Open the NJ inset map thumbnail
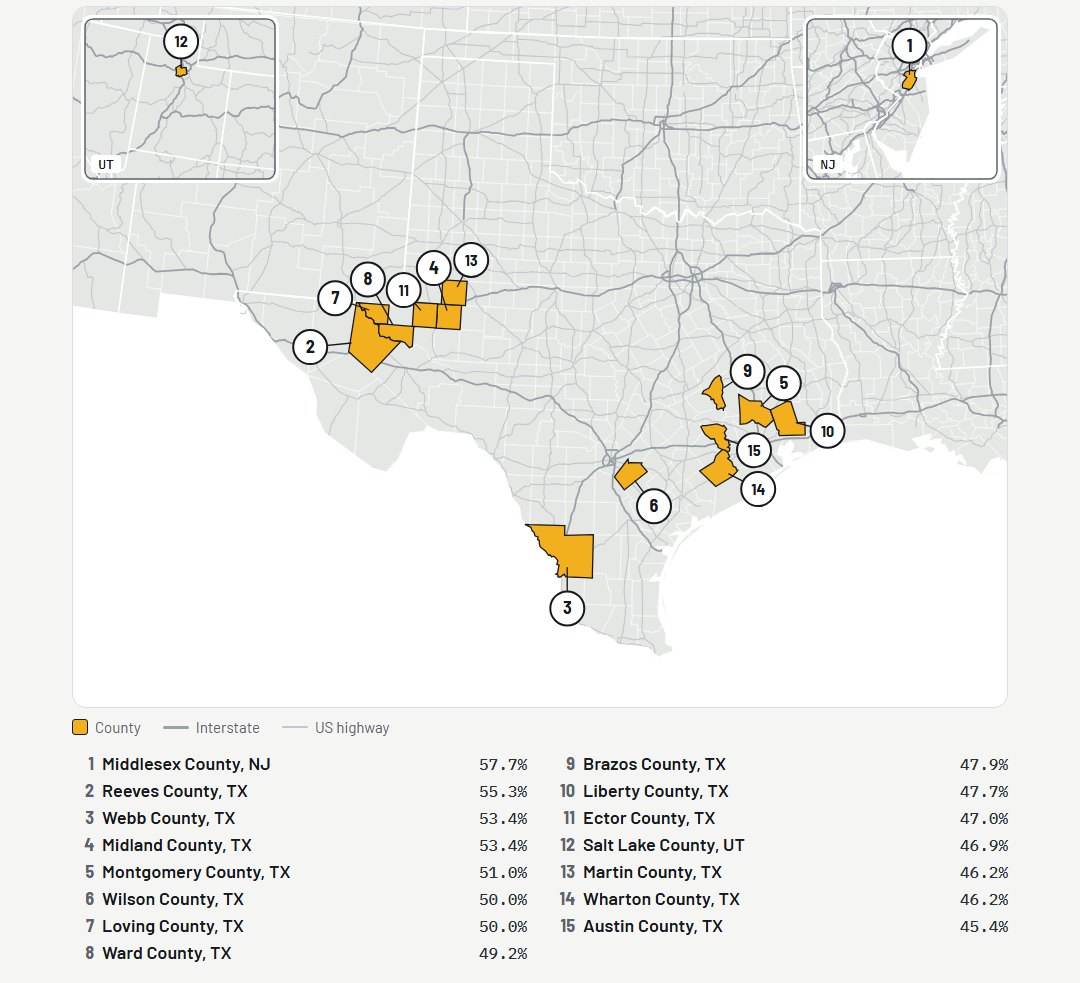Image resolution: width=1080 pixels, height=983 pixels. (902, 99)
